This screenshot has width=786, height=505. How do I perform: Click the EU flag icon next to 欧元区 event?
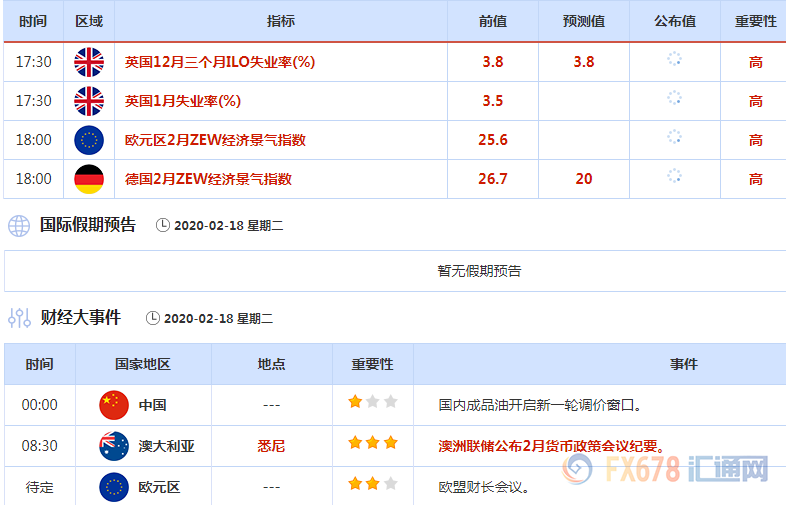tap(114, 487)
